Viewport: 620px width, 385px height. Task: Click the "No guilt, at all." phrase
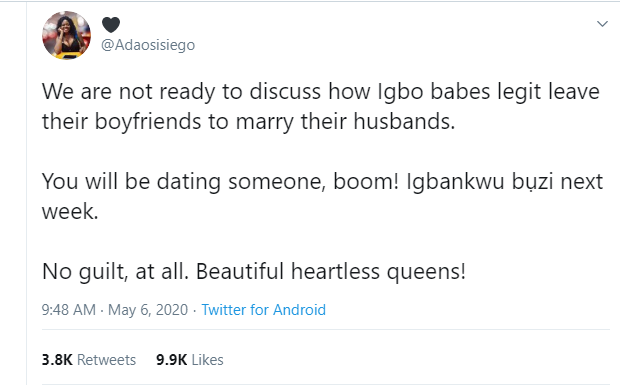(x=115, y=272)
